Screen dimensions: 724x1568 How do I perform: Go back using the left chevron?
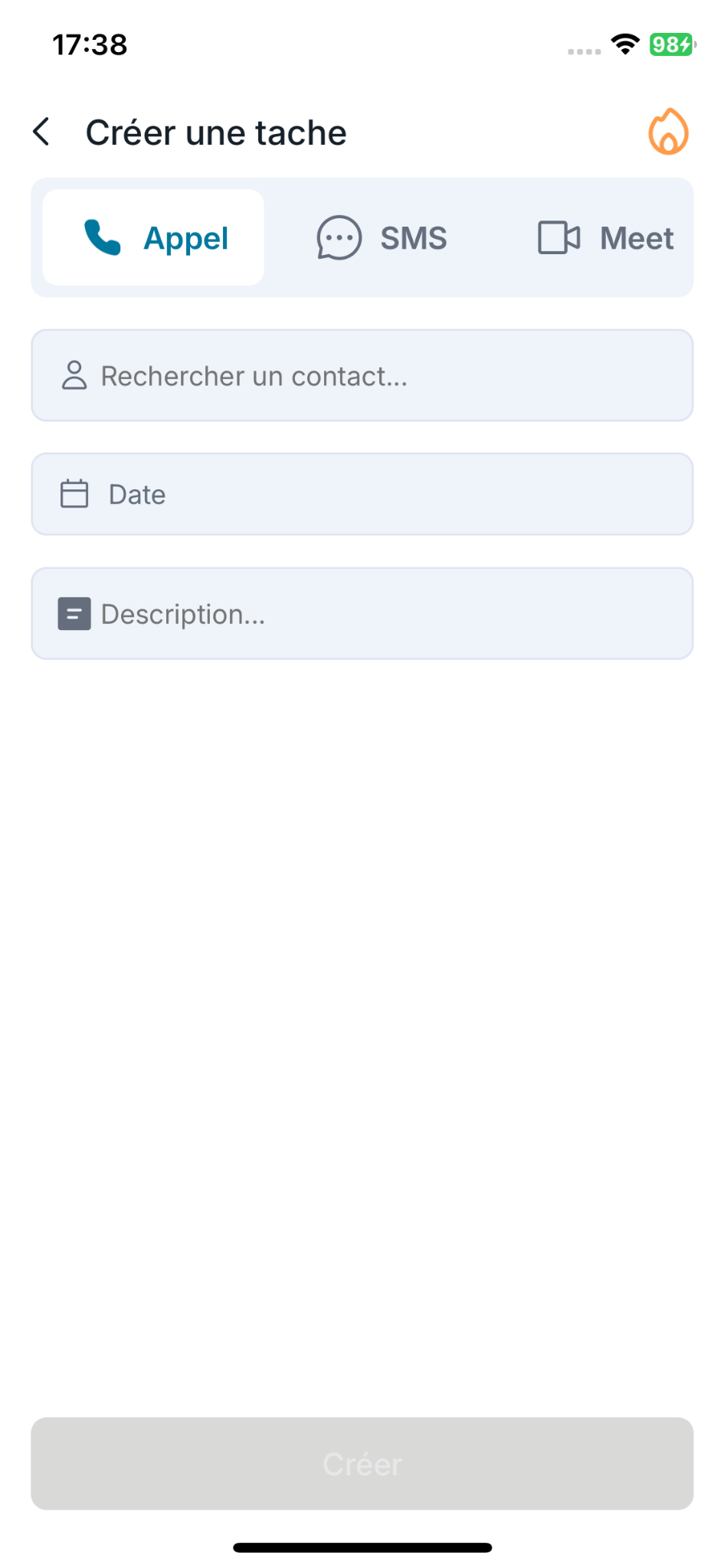(x=42, y=132)
